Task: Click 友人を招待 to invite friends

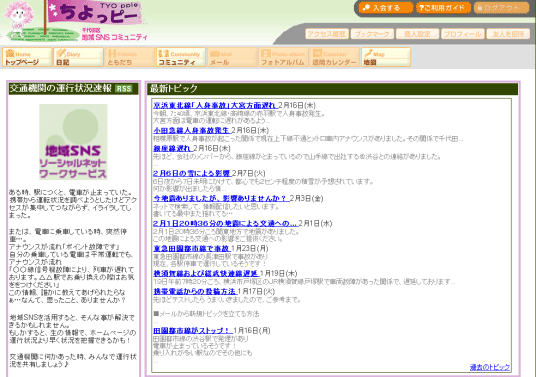Action: (x=508, y=34)
